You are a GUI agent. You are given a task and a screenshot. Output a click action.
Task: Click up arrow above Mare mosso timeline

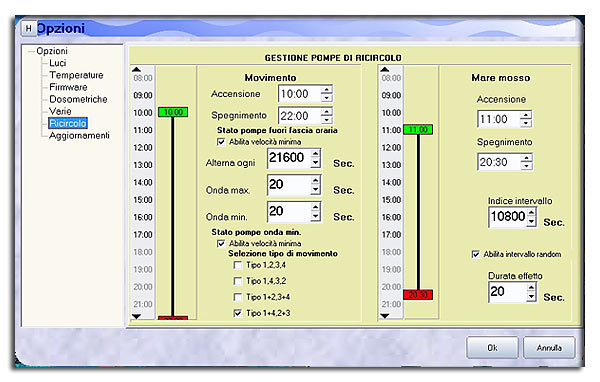pos(385,70)
